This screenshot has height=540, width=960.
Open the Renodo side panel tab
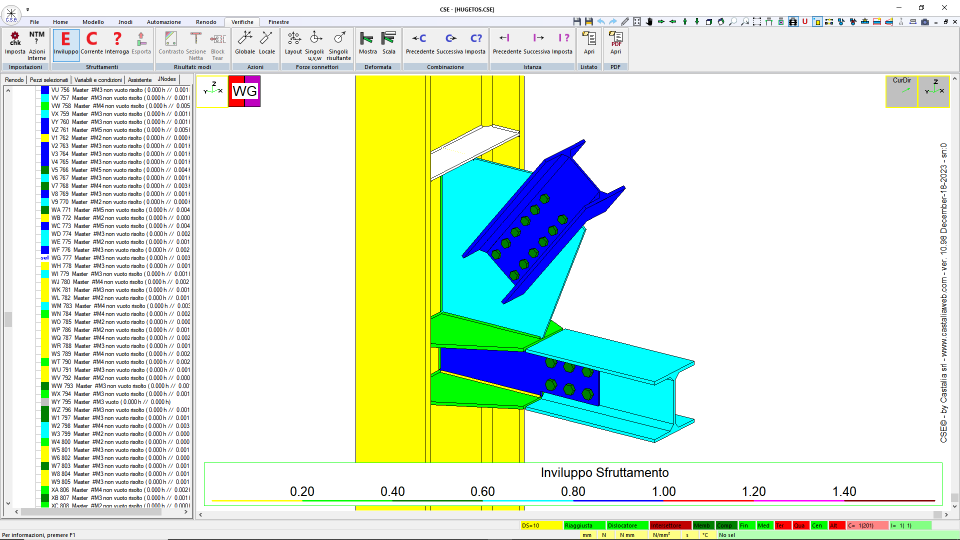tap(14, 80)
